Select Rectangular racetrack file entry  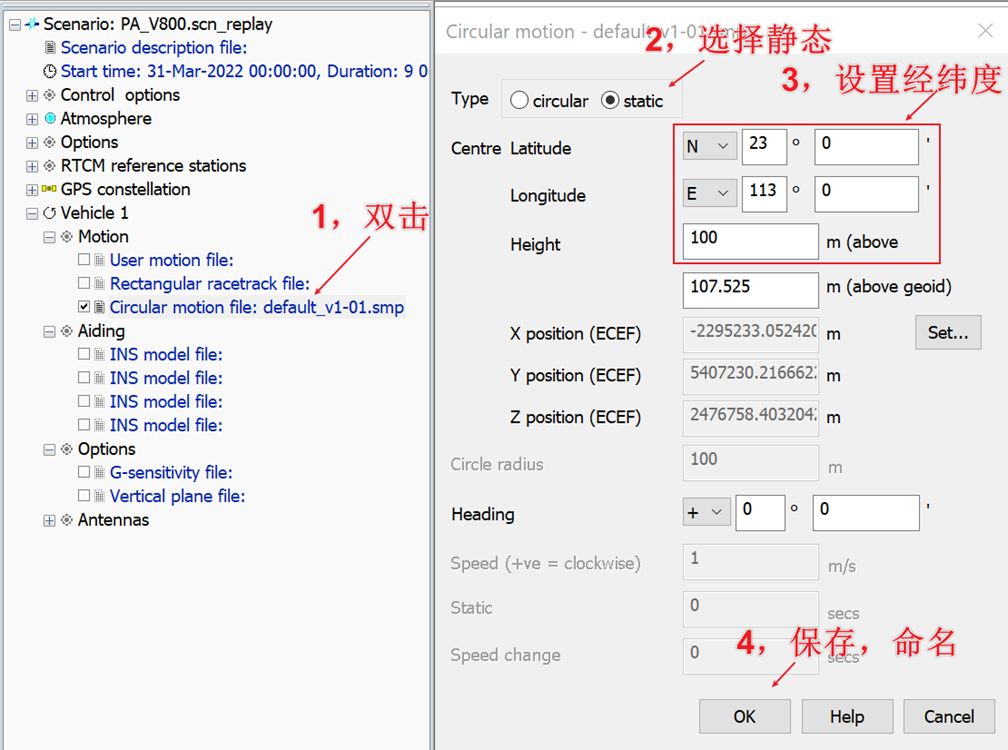[x=209, y=284]
